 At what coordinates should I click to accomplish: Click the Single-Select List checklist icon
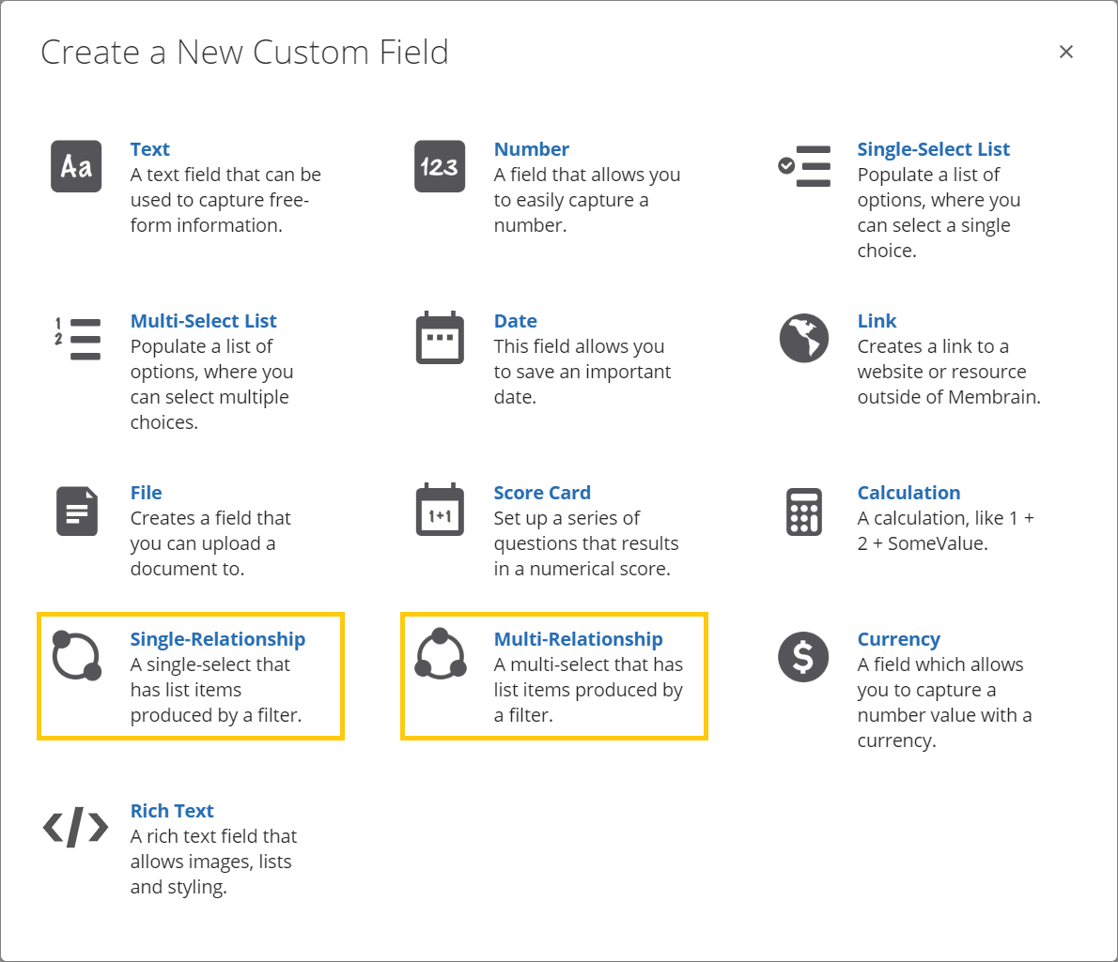click(804, 166)
